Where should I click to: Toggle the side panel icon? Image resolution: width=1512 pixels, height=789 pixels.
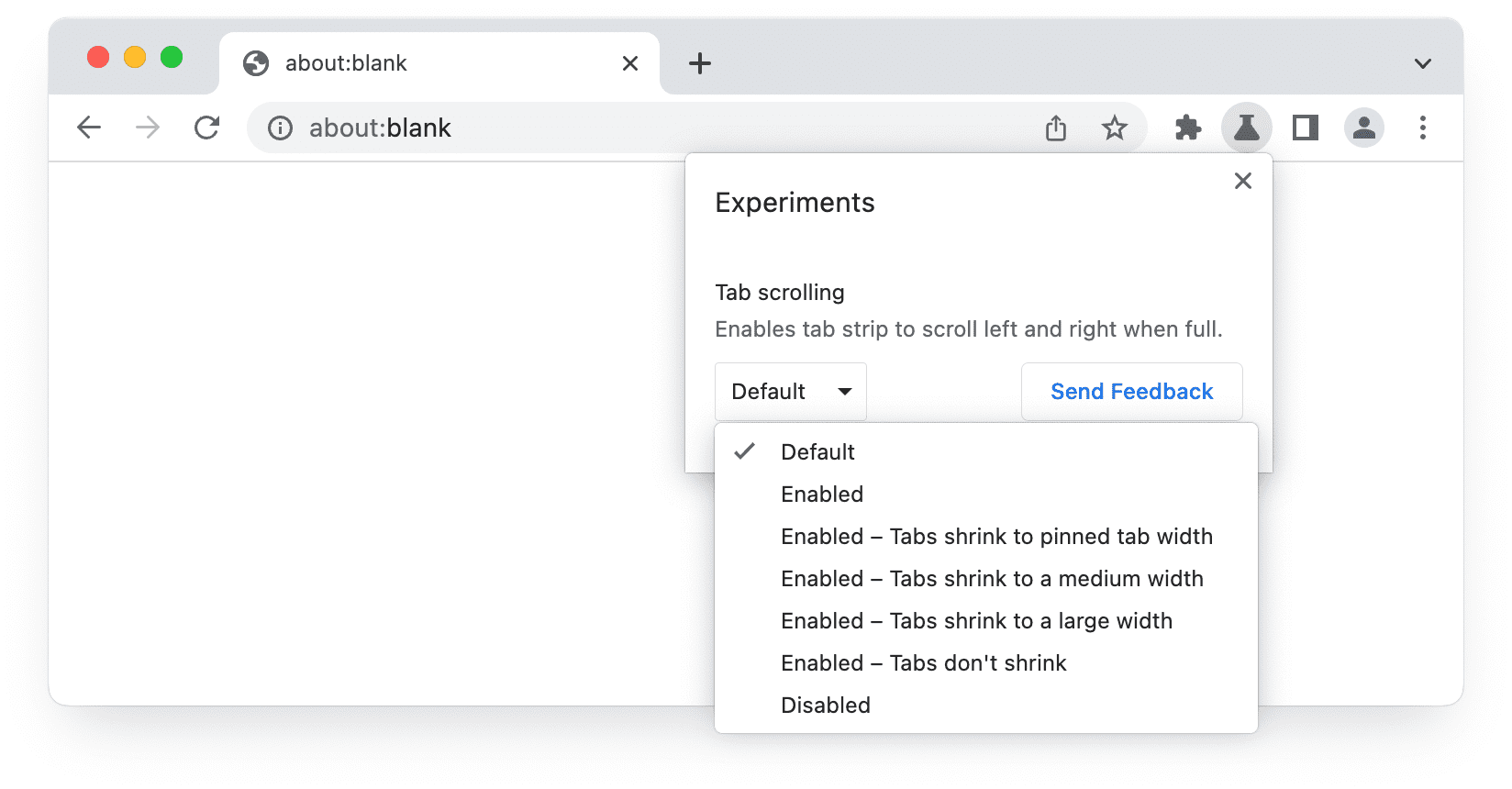[1305, 128]
